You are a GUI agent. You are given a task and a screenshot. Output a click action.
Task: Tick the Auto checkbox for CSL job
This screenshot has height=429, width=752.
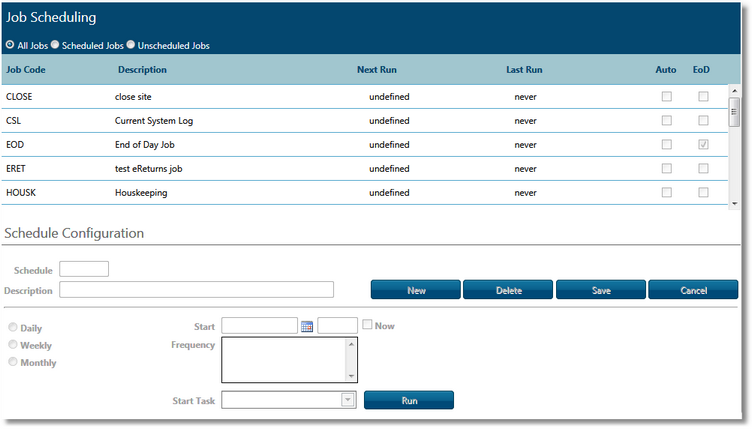pos(667,120)
